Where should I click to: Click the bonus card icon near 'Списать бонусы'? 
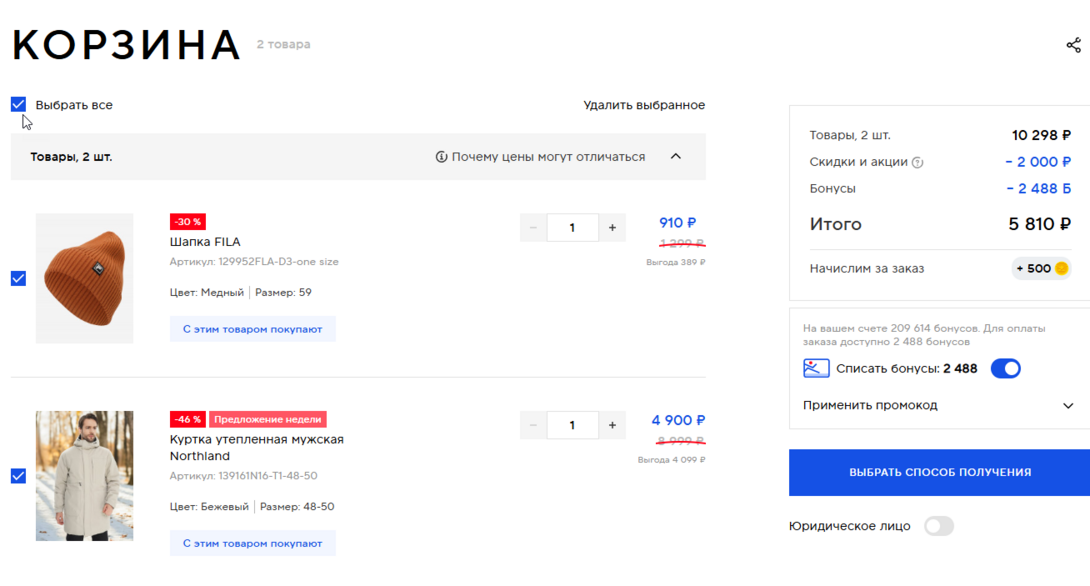point(816,369)
